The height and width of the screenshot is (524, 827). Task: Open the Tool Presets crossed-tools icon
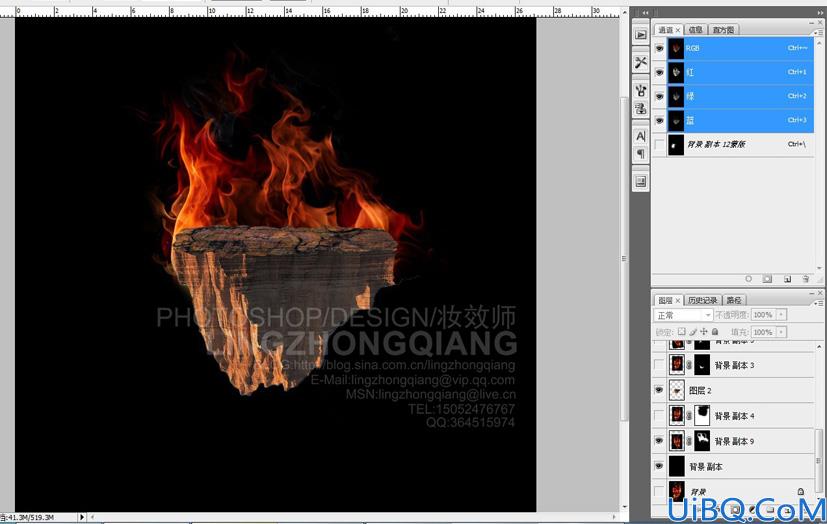641,63
